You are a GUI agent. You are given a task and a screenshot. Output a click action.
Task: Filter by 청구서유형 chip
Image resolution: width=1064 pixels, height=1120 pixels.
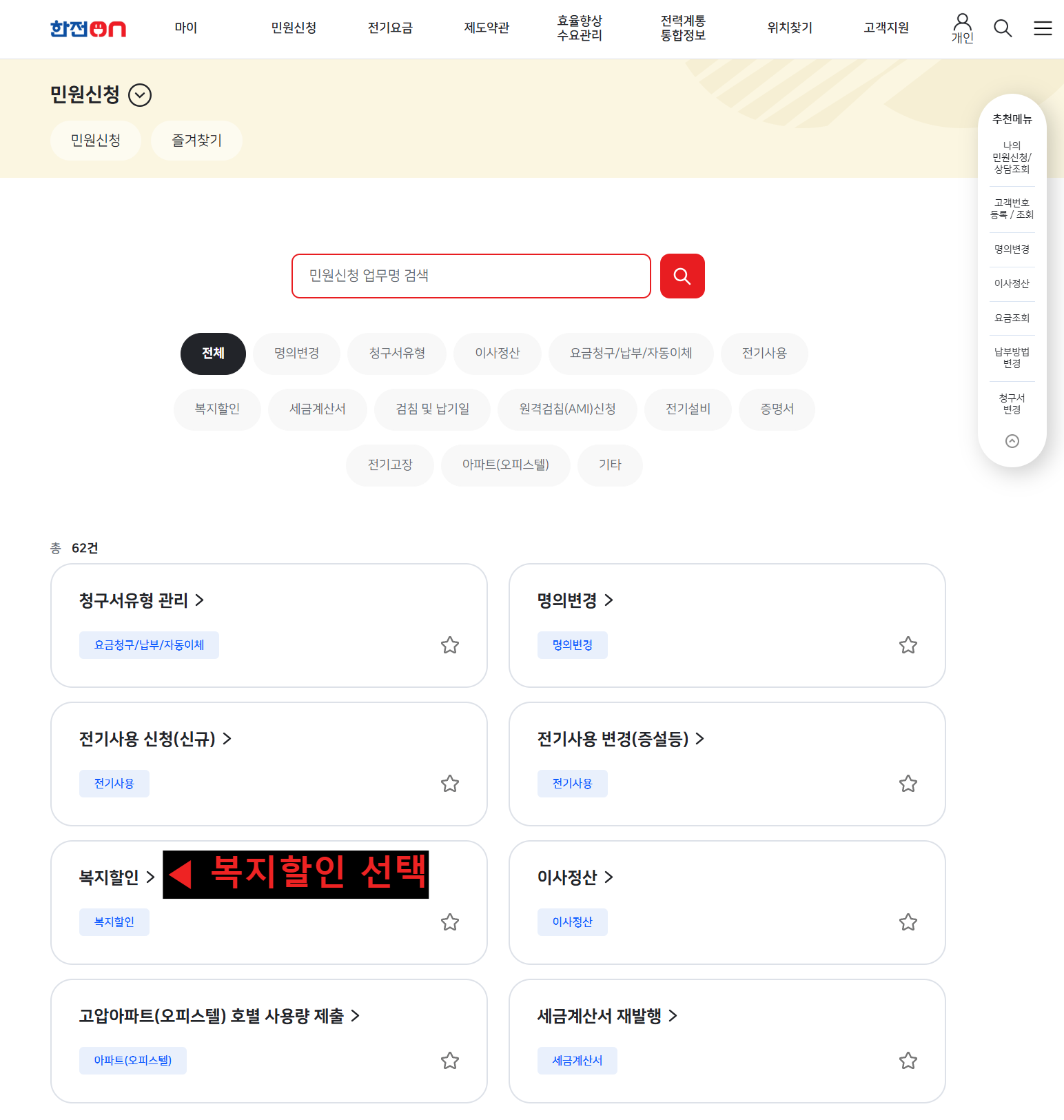tap(397, 354)
